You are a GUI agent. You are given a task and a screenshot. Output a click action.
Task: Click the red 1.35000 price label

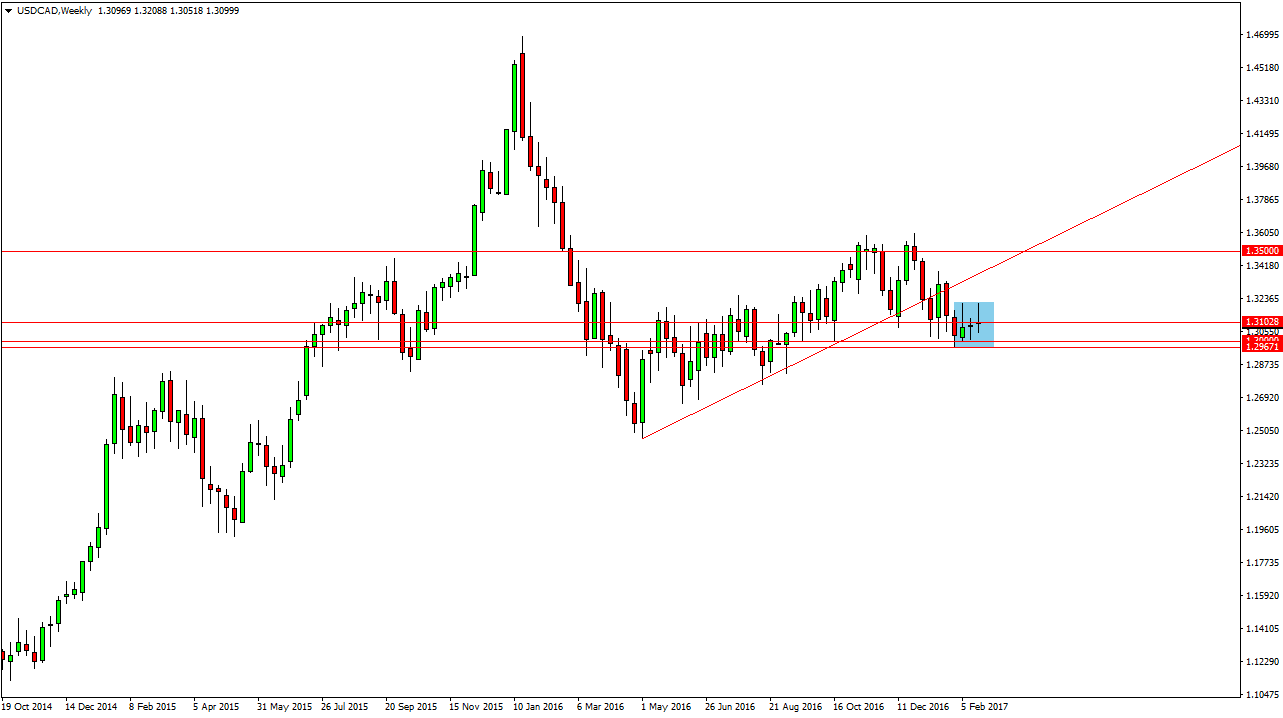point(1260,250)
